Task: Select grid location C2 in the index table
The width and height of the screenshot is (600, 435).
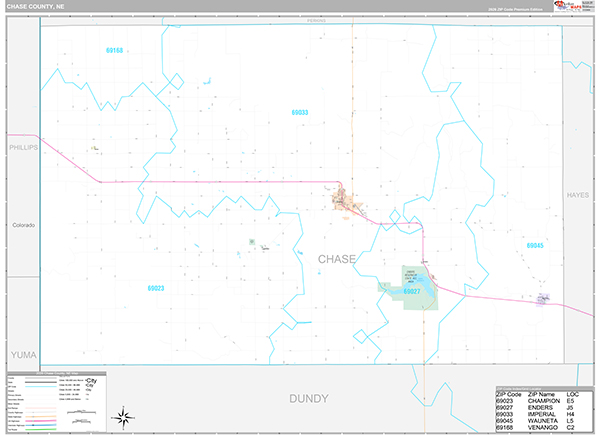Action: 570,427
